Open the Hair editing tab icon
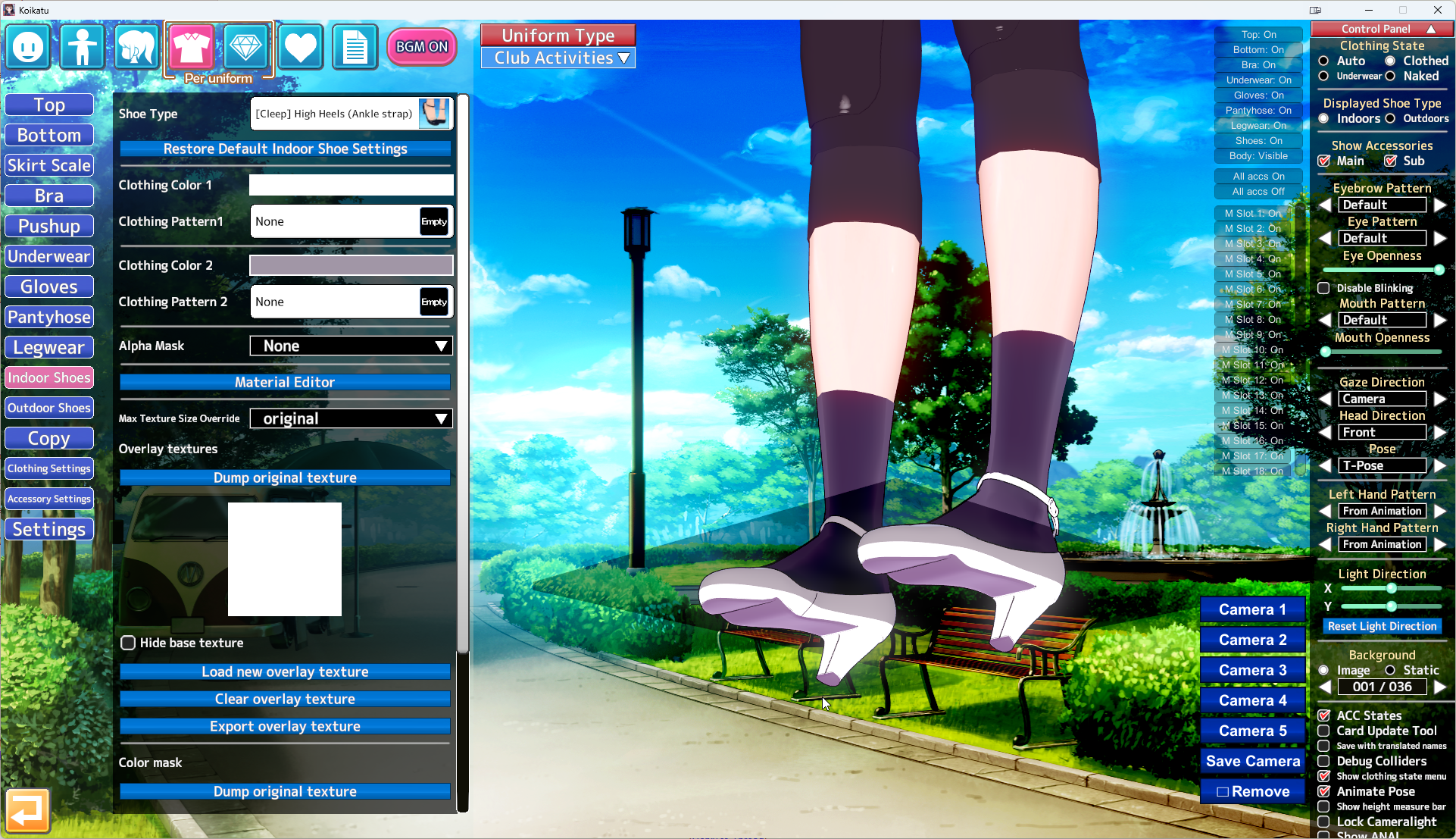The image size is (1456, 839). 136,47
